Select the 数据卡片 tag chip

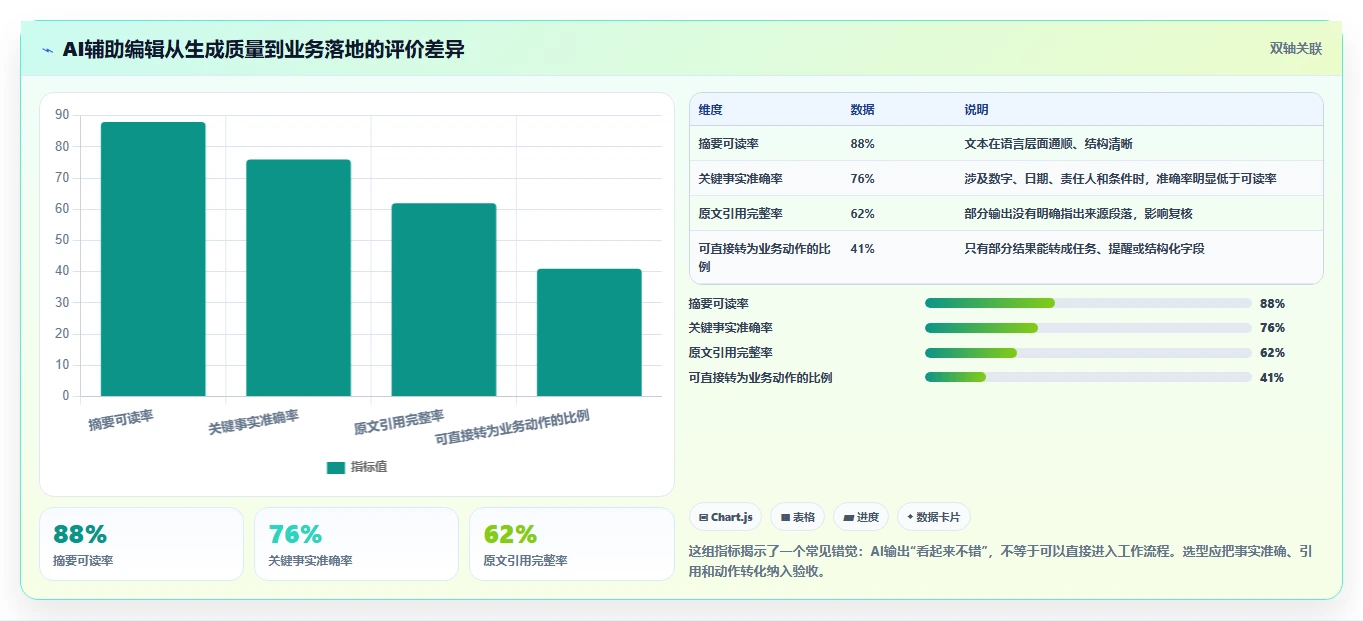click(934, 517)
